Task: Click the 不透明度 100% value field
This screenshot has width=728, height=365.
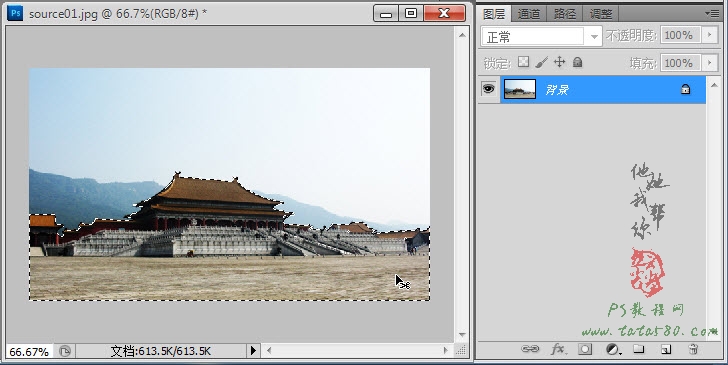Action: (681, 35)
